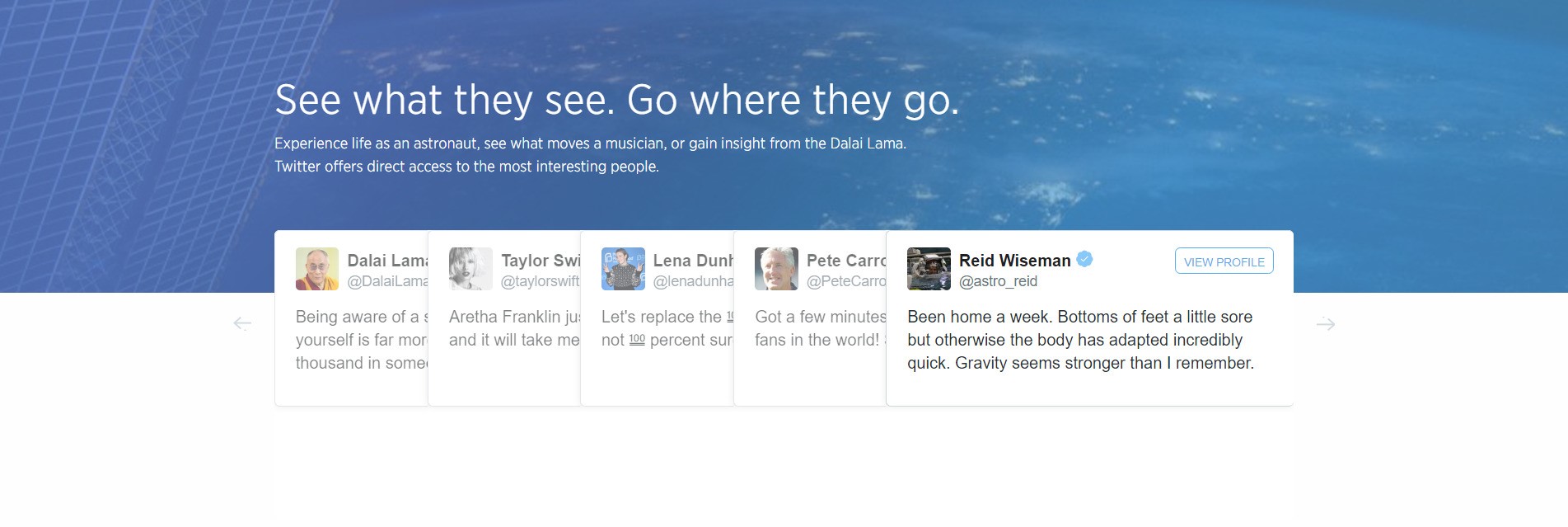This screenshot has height=527, width=1568.
Task: Click Reid Wiseman's tweet about gravity
Action: coord(1080,340)
